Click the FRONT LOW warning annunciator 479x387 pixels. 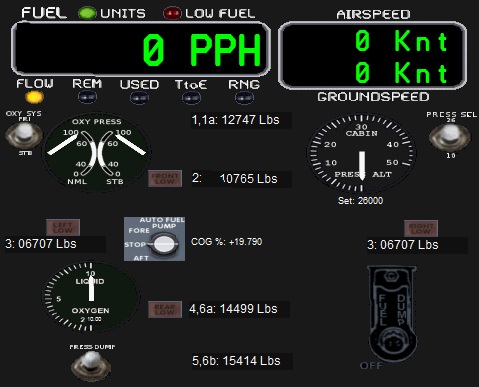click(x=165, y=178)
